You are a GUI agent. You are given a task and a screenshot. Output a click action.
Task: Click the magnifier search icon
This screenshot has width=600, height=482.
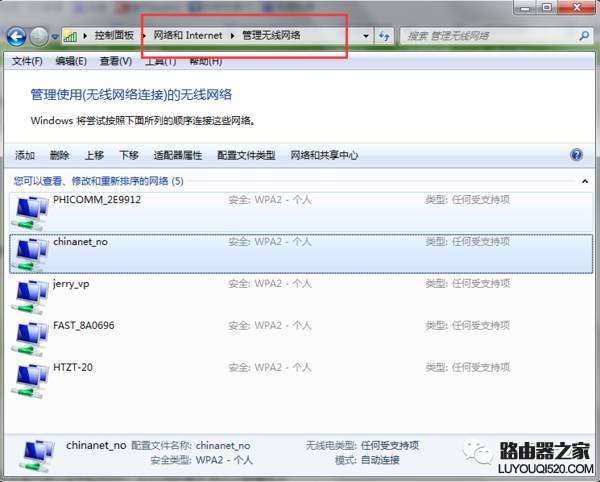[584, 36]
